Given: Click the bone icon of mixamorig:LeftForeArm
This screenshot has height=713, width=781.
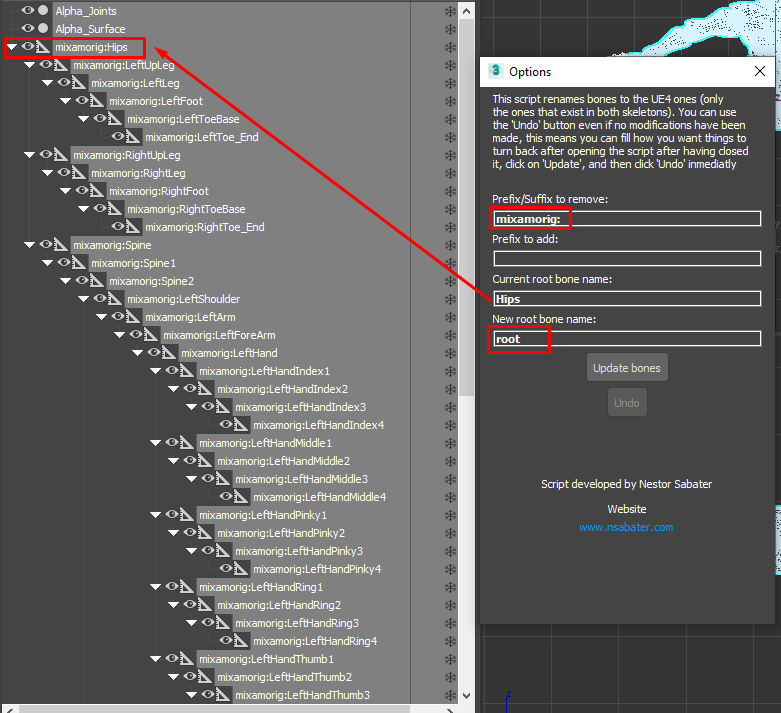Looking at the screenshot, I should pyautogui.click(x=151, y=335).
